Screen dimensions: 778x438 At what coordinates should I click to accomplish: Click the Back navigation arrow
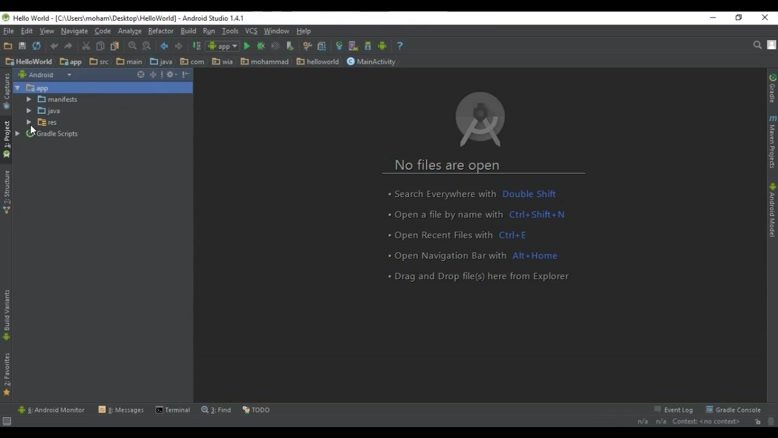pyautogui.click(x=164, y=46)
